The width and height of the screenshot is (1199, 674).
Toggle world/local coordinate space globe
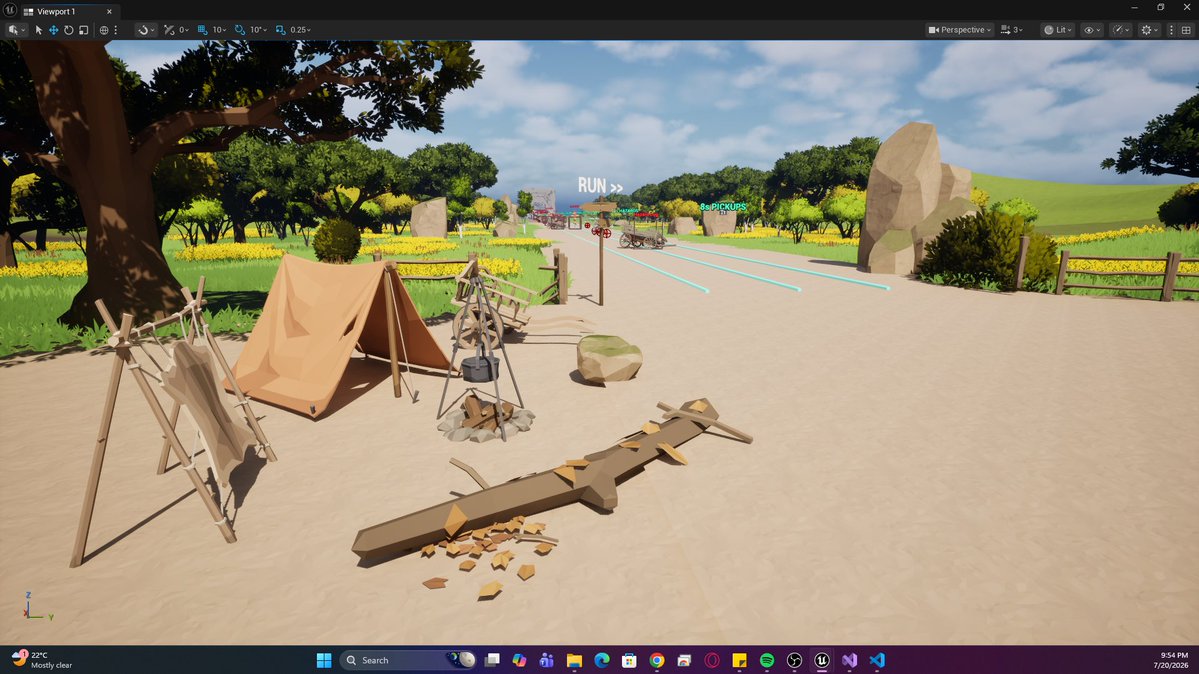click(x=104, y=30)
